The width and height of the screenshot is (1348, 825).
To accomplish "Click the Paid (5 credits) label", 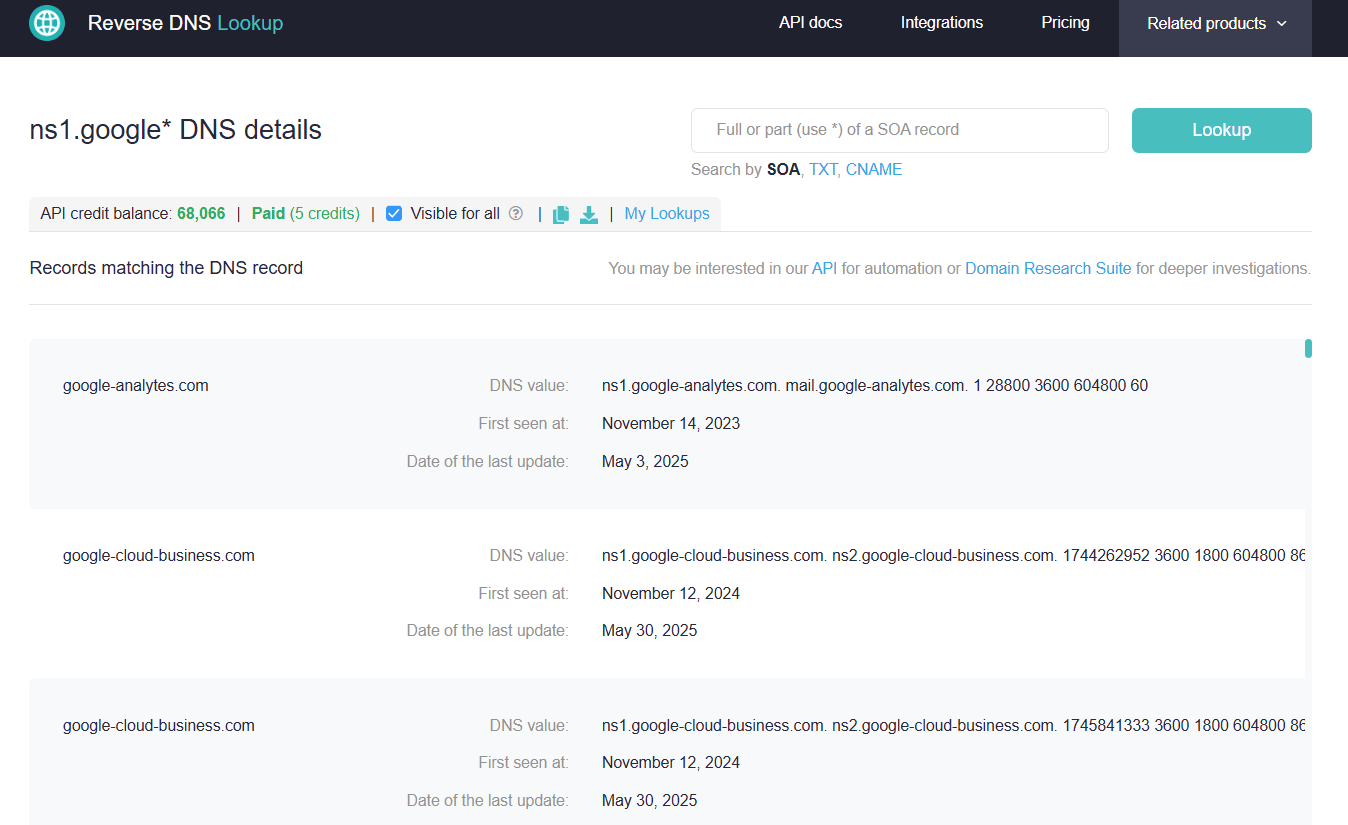I will (306, 213).
